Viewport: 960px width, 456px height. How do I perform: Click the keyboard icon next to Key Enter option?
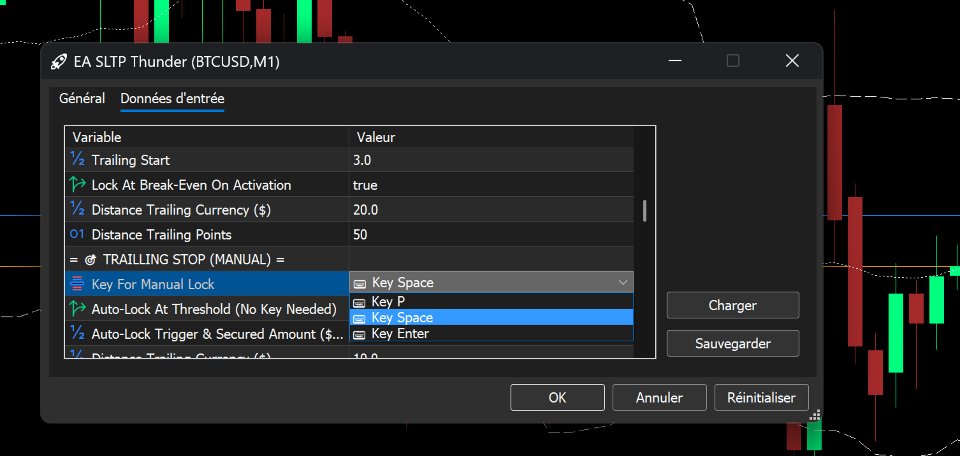360,334
